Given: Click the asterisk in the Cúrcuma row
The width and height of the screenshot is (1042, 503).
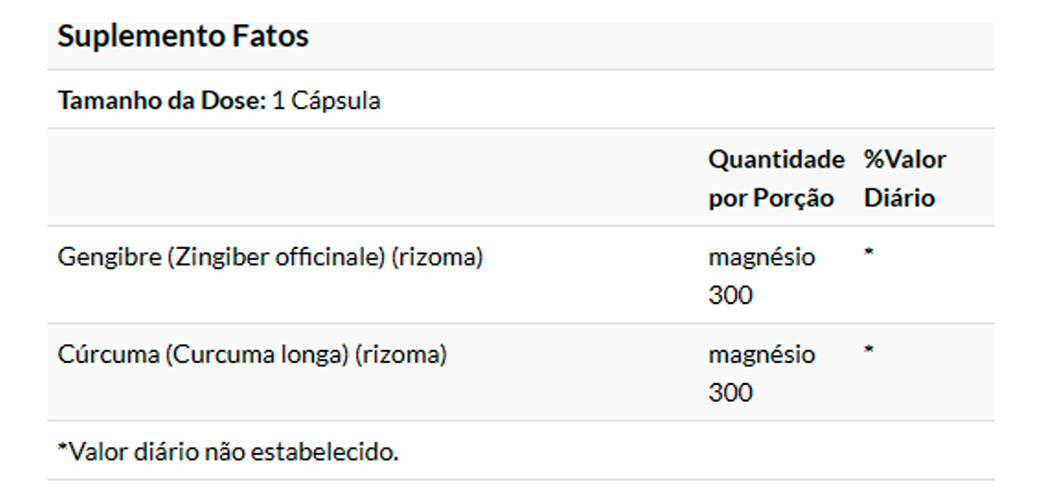Looking at the screenshot, I should pos(869,351).
